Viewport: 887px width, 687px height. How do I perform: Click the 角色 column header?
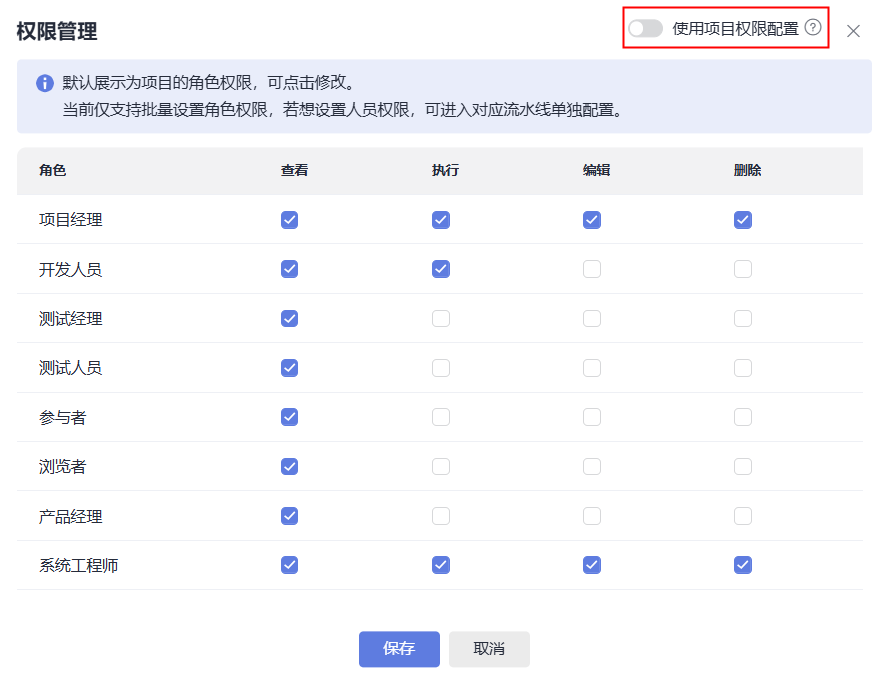coord(53,171)
